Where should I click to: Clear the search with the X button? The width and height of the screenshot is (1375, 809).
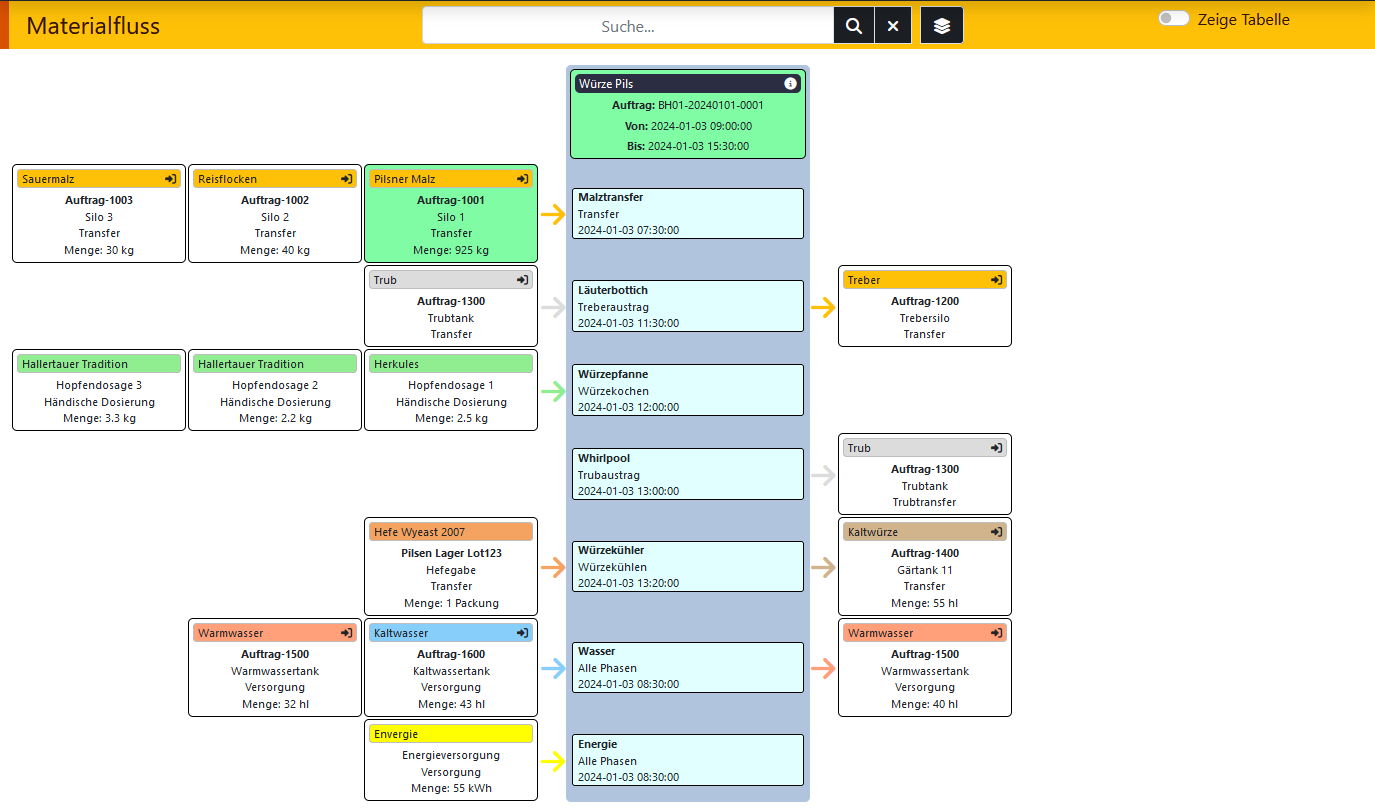[x=893, y=26]
